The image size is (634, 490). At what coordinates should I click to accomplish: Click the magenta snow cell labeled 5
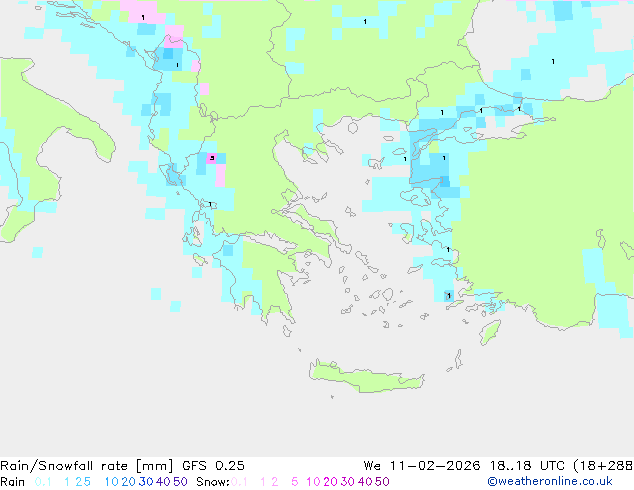coord(211,158)
